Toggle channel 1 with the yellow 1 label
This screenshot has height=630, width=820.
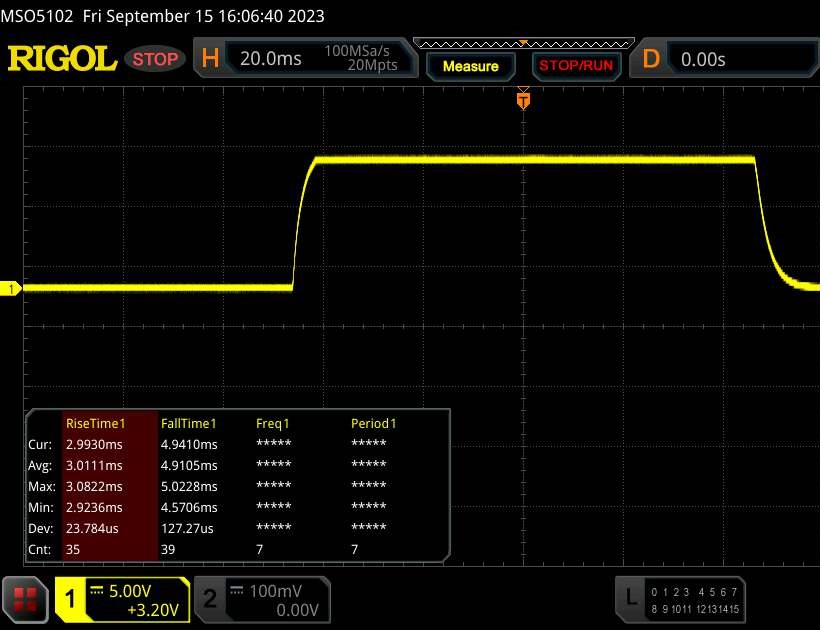(x=70, y=600)
